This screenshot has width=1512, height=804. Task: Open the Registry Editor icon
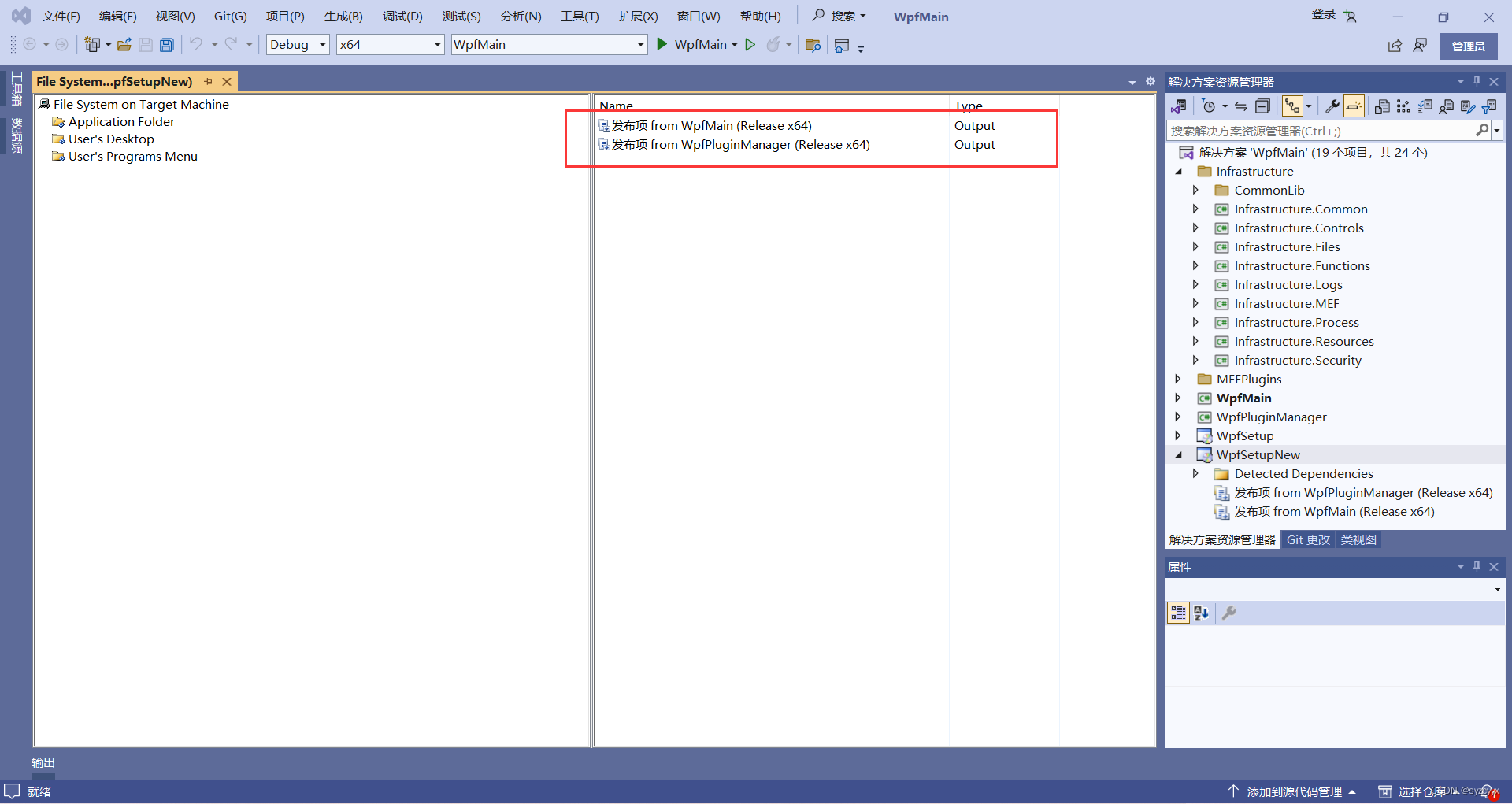click(x=1403, y=106)
